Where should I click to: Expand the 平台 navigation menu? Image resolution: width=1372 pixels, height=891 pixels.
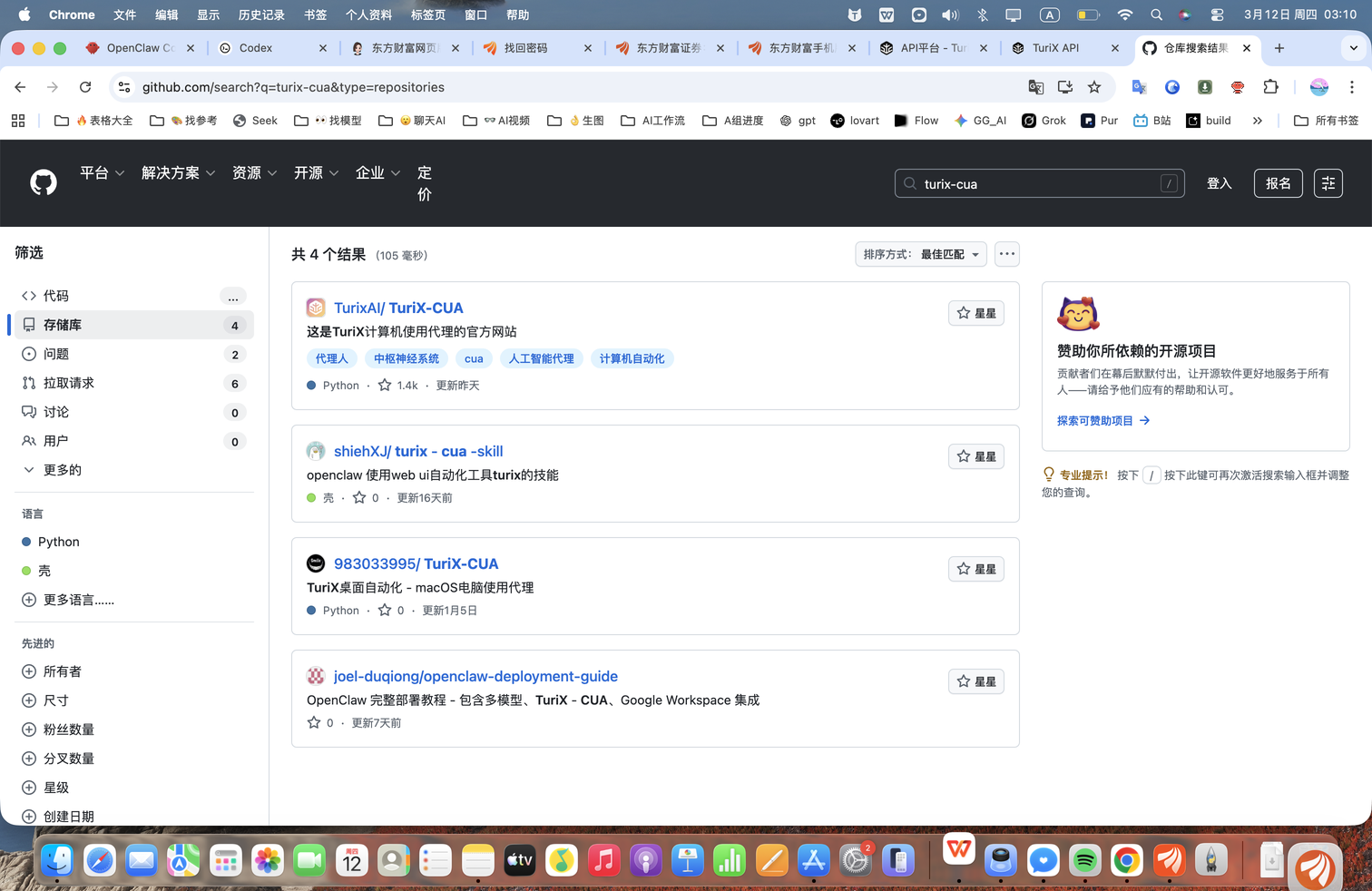(102, 172)
